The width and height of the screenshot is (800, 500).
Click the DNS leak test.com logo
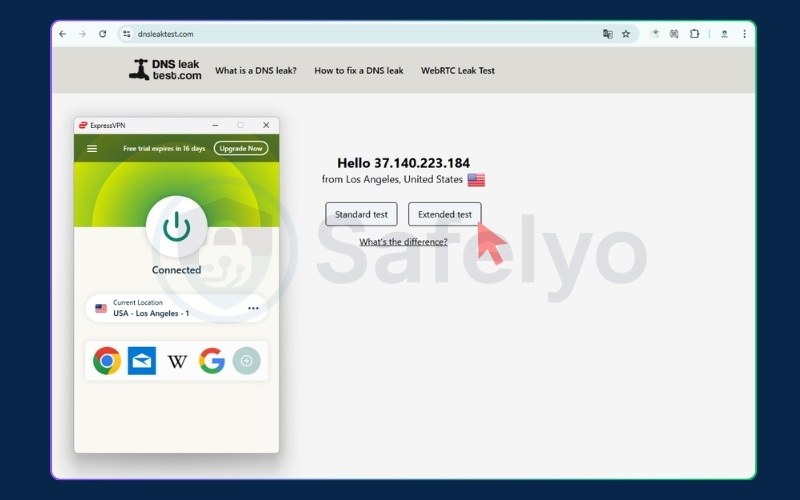pyautogui.click(x=165, y=70)
